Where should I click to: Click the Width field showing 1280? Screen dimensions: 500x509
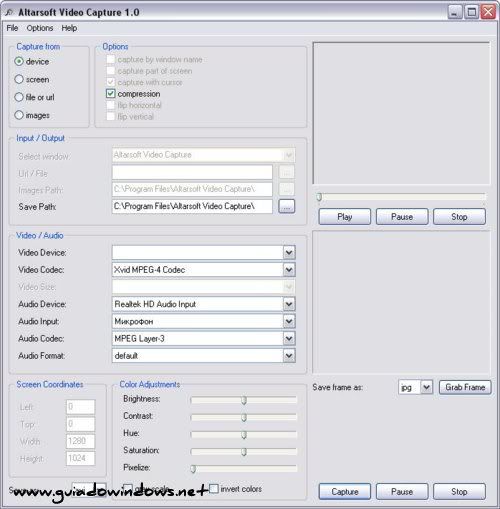point(80,441)
